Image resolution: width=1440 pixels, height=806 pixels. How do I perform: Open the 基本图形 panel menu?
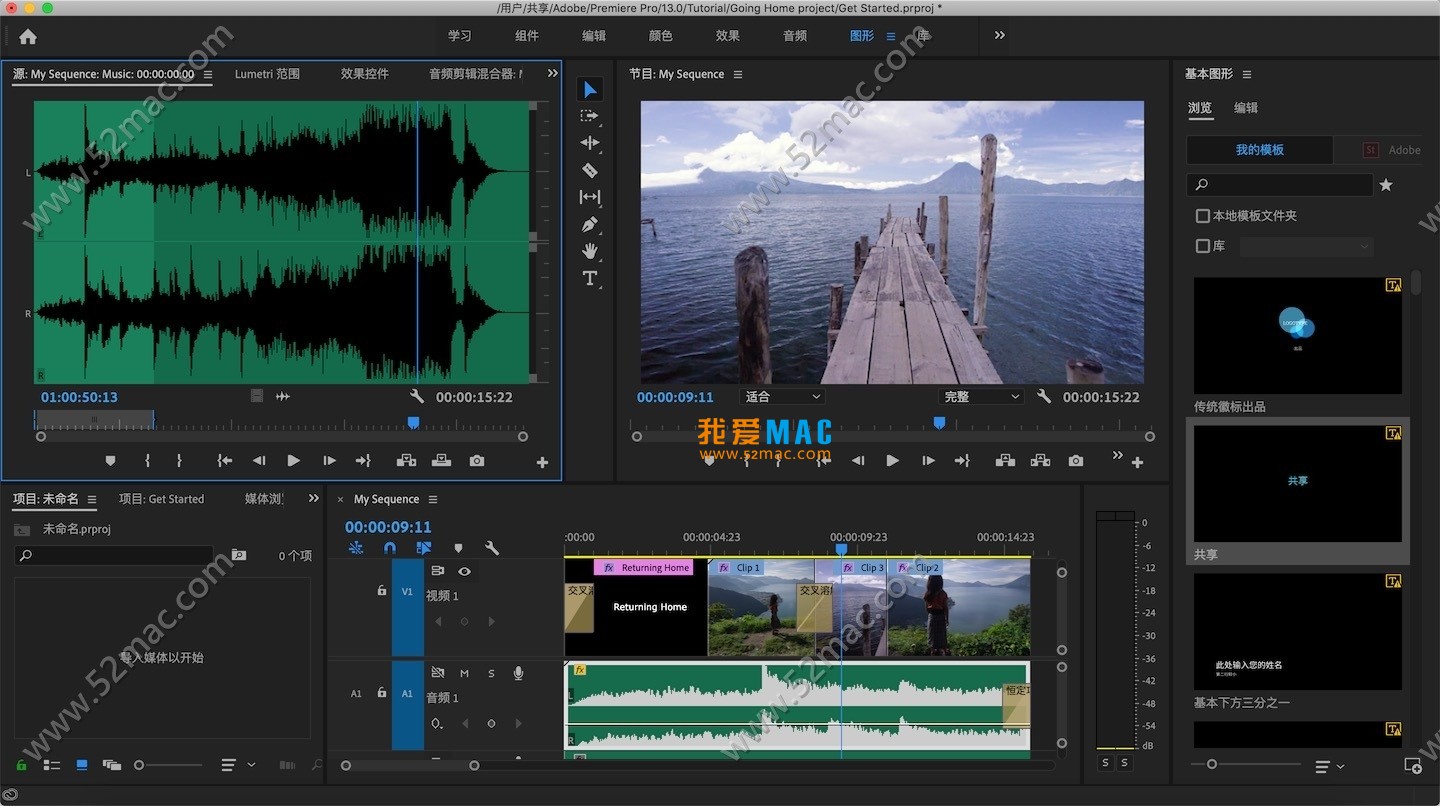(1246, 74)
